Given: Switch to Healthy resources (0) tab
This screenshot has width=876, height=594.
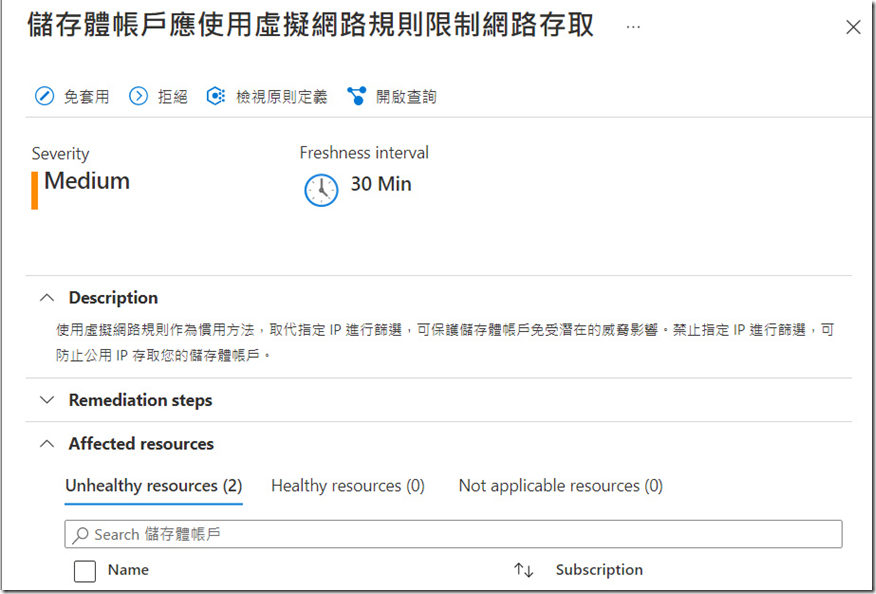Looking at the screenshot, I should [x=348, y=486].
